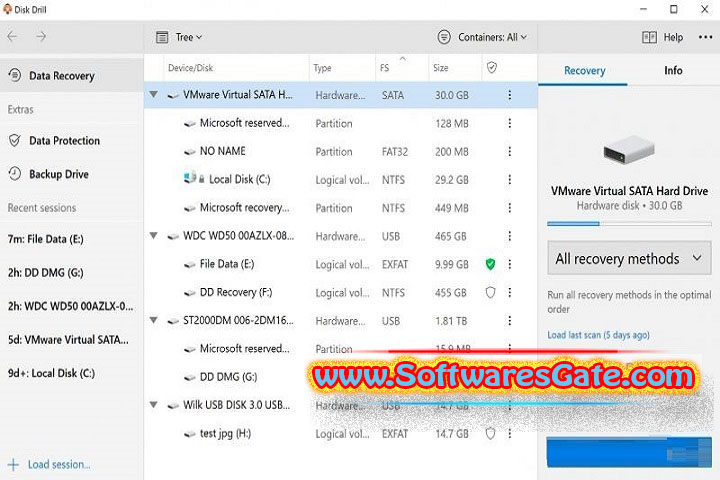Open options menu for NO NAME partition
720x480 pixels.
[x=510, y=152]
